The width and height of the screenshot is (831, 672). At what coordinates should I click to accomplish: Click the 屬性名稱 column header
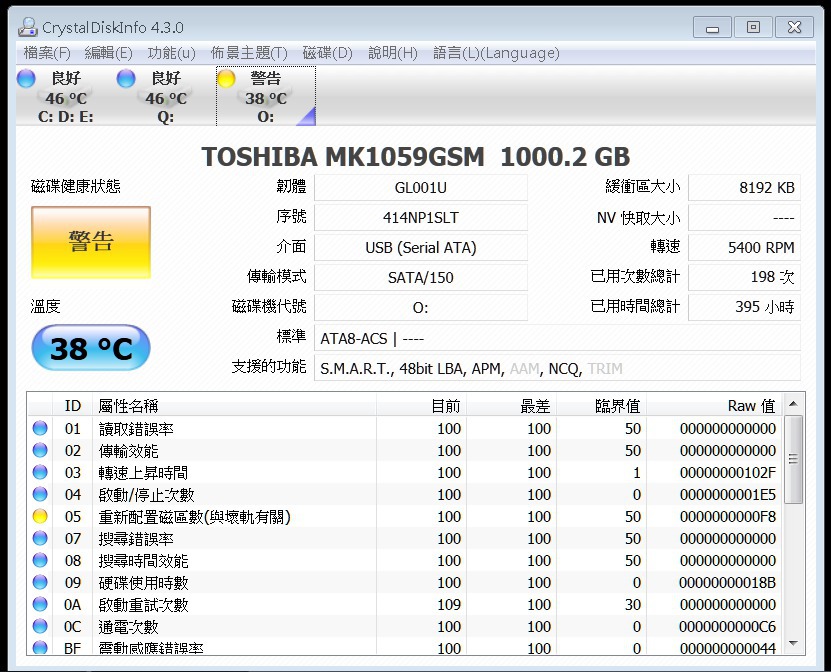(x=234, y=406)
